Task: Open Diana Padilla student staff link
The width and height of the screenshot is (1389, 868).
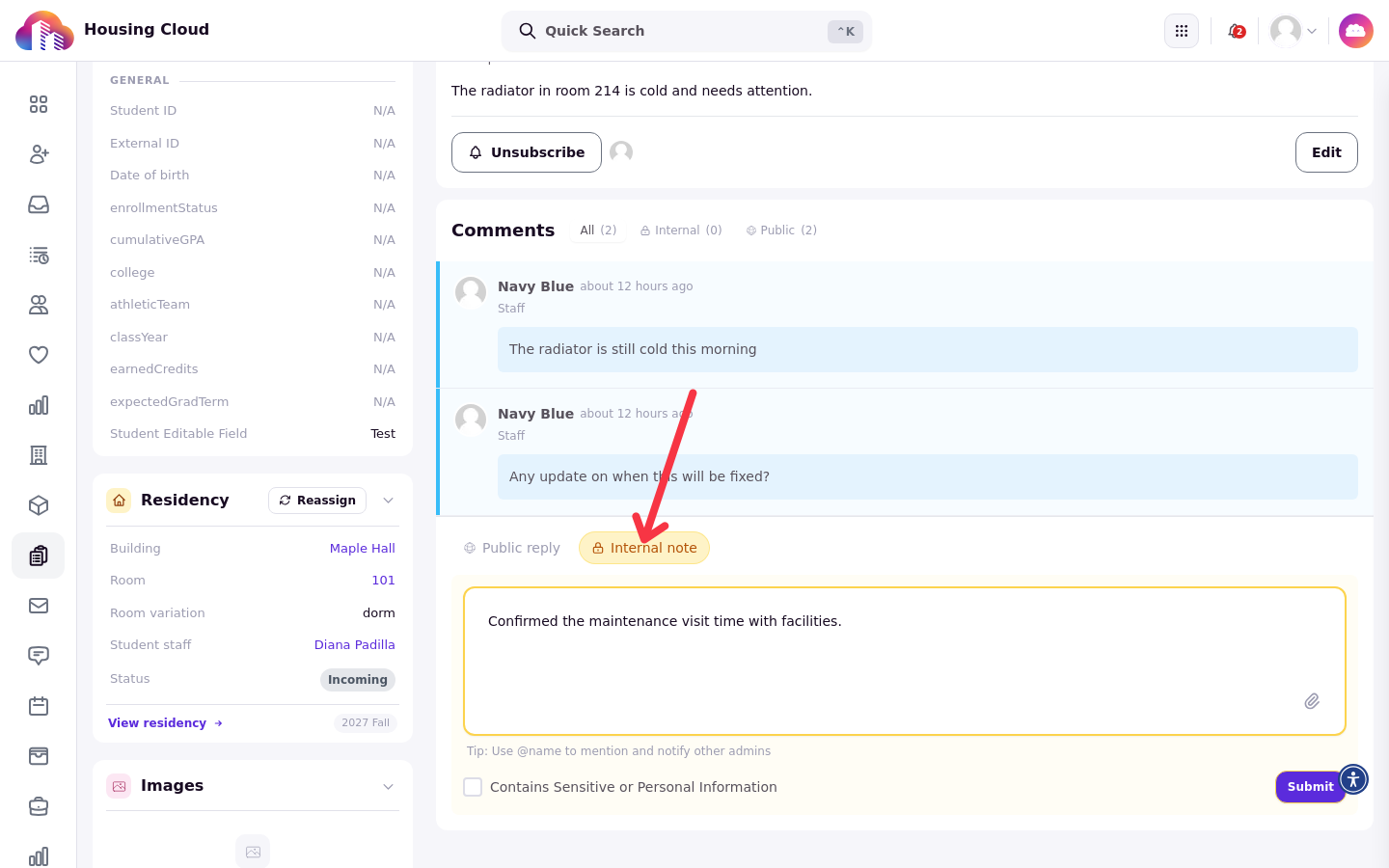Action: (354, 645)
